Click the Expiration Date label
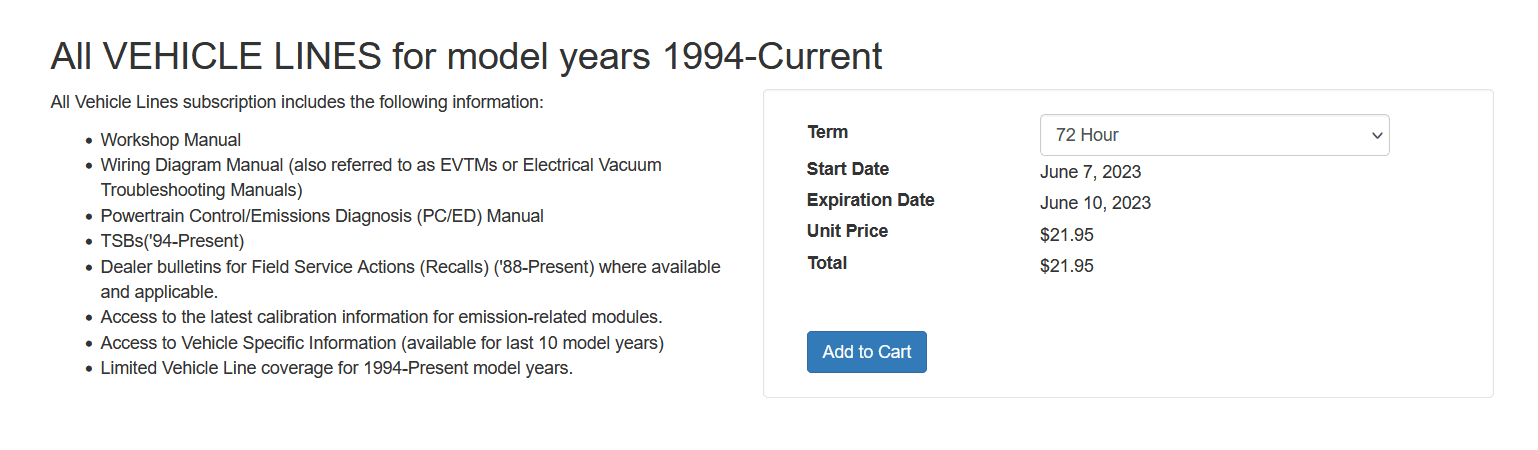The width and height of the screenshot is (1538, 450). coord(870,200)
